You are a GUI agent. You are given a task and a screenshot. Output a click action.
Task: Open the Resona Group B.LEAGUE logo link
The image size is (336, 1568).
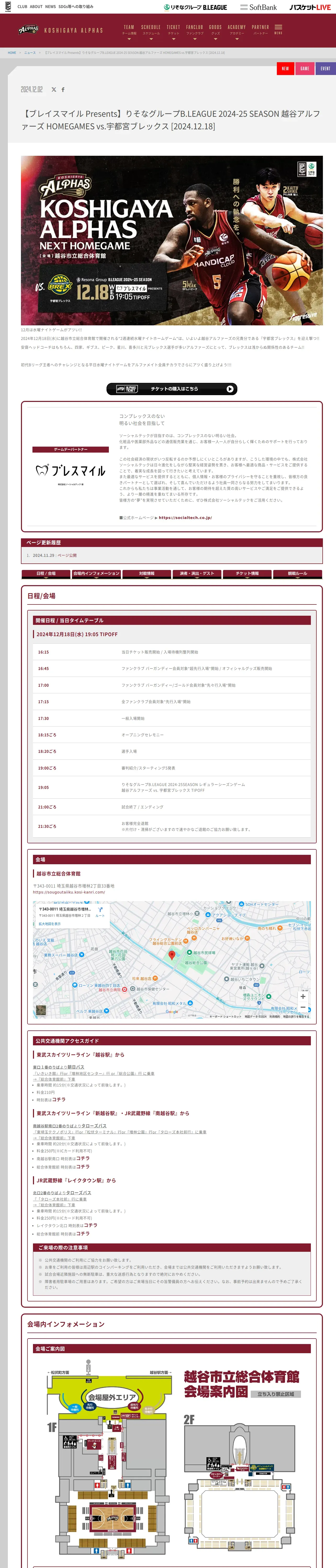(195, 7)
